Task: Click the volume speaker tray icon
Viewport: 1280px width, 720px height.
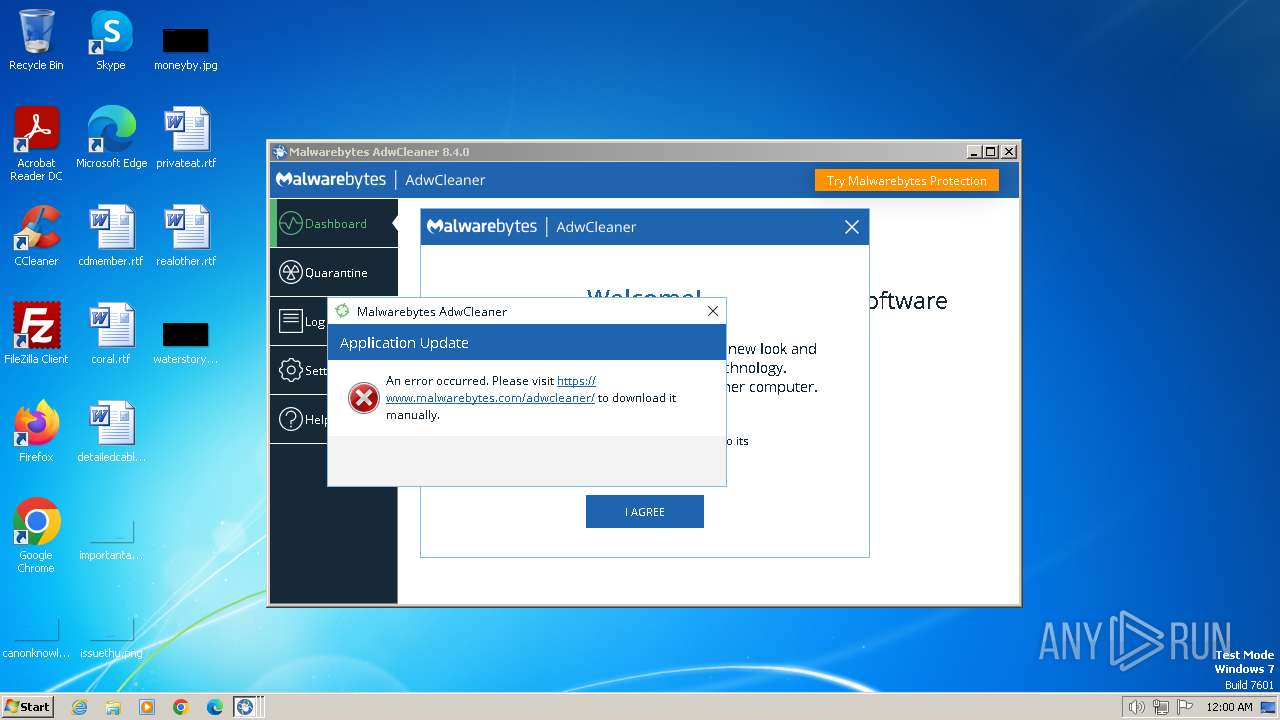Action: click(x=1136, y=707)
